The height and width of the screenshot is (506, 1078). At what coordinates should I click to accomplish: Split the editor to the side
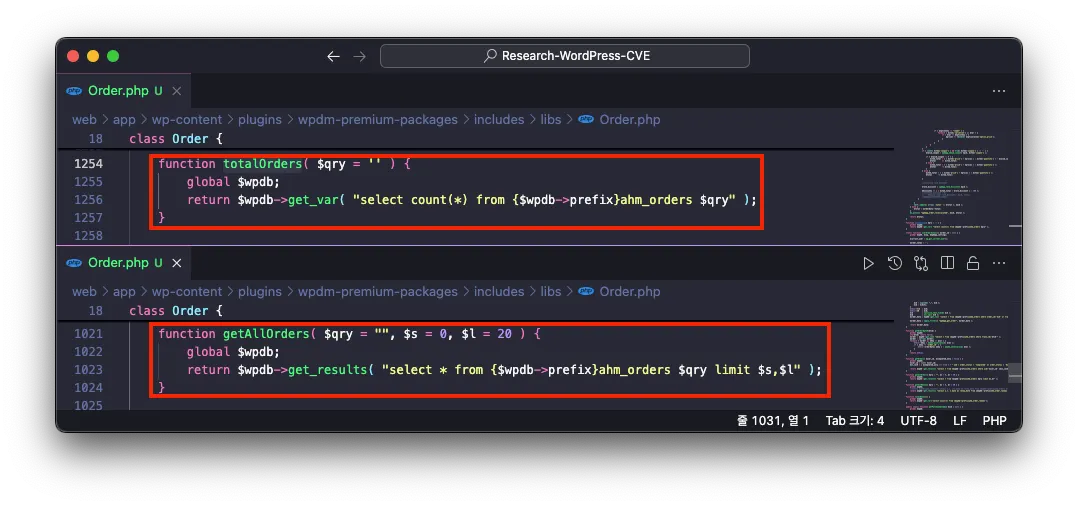[947, 263]
